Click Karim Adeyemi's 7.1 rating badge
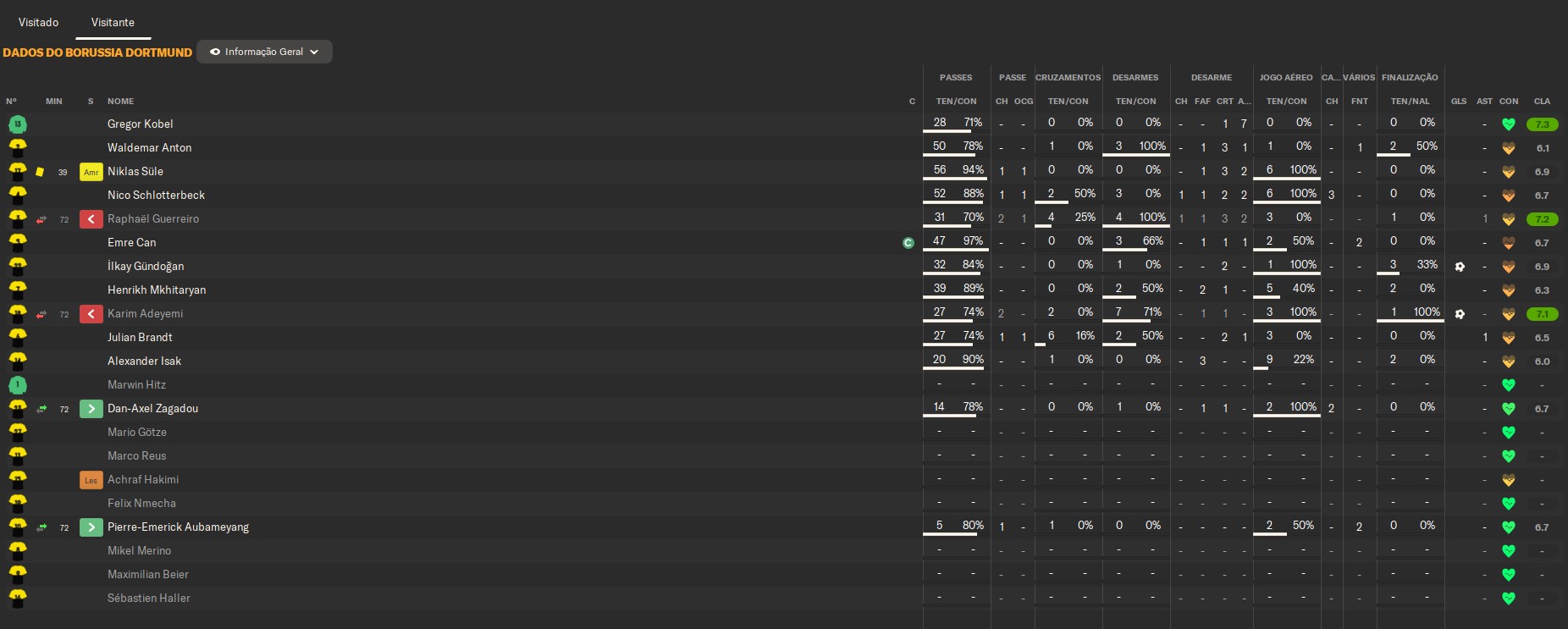Viewport: 1568px width, 629px height. click(x=1542, y=314)
